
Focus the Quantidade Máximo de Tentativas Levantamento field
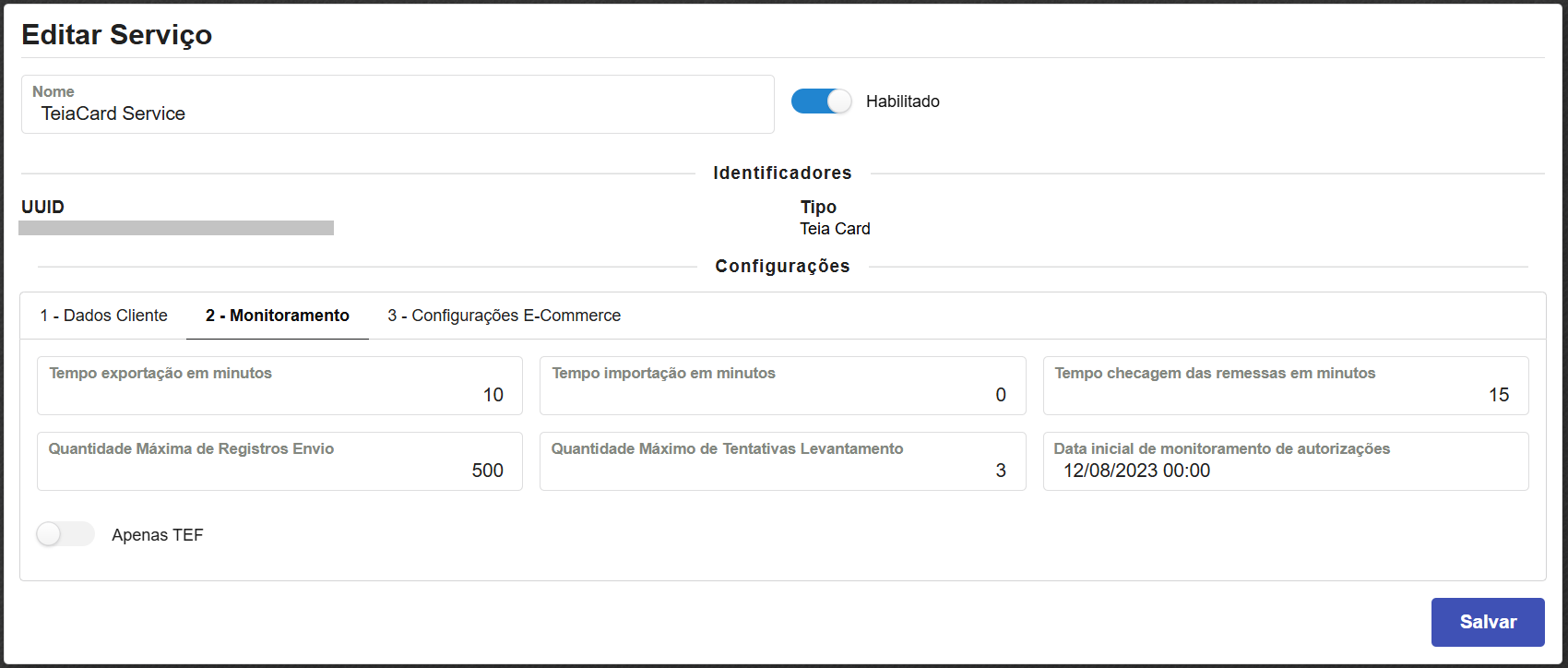tap(782, 470)
